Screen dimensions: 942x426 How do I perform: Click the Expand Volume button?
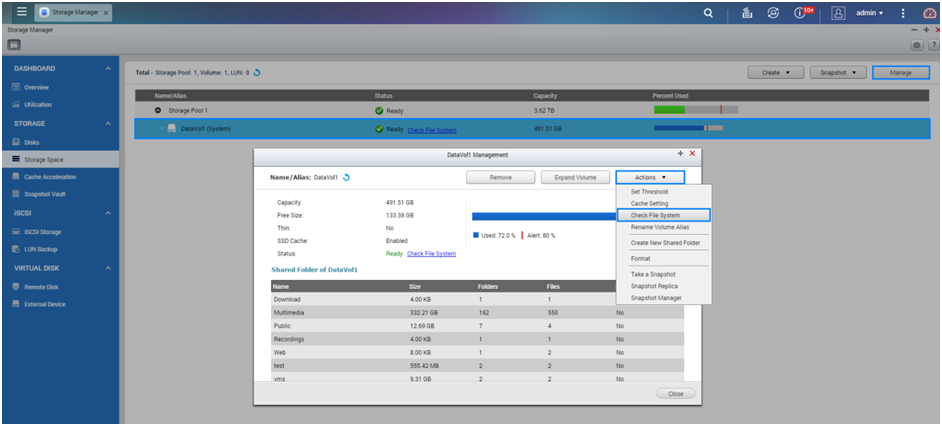pos(575,177)
